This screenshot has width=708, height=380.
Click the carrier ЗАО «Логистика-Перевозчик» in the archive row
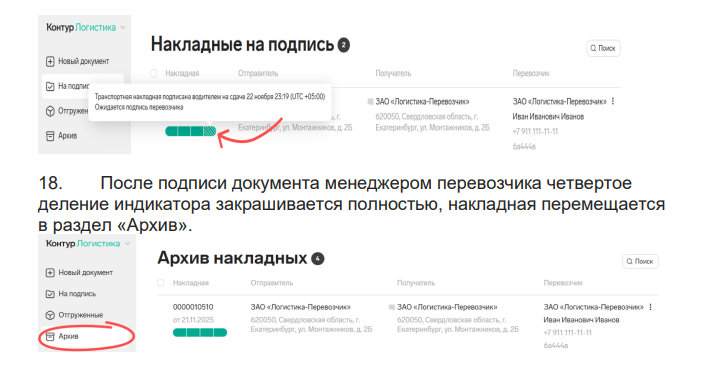(x=593, y=307)
